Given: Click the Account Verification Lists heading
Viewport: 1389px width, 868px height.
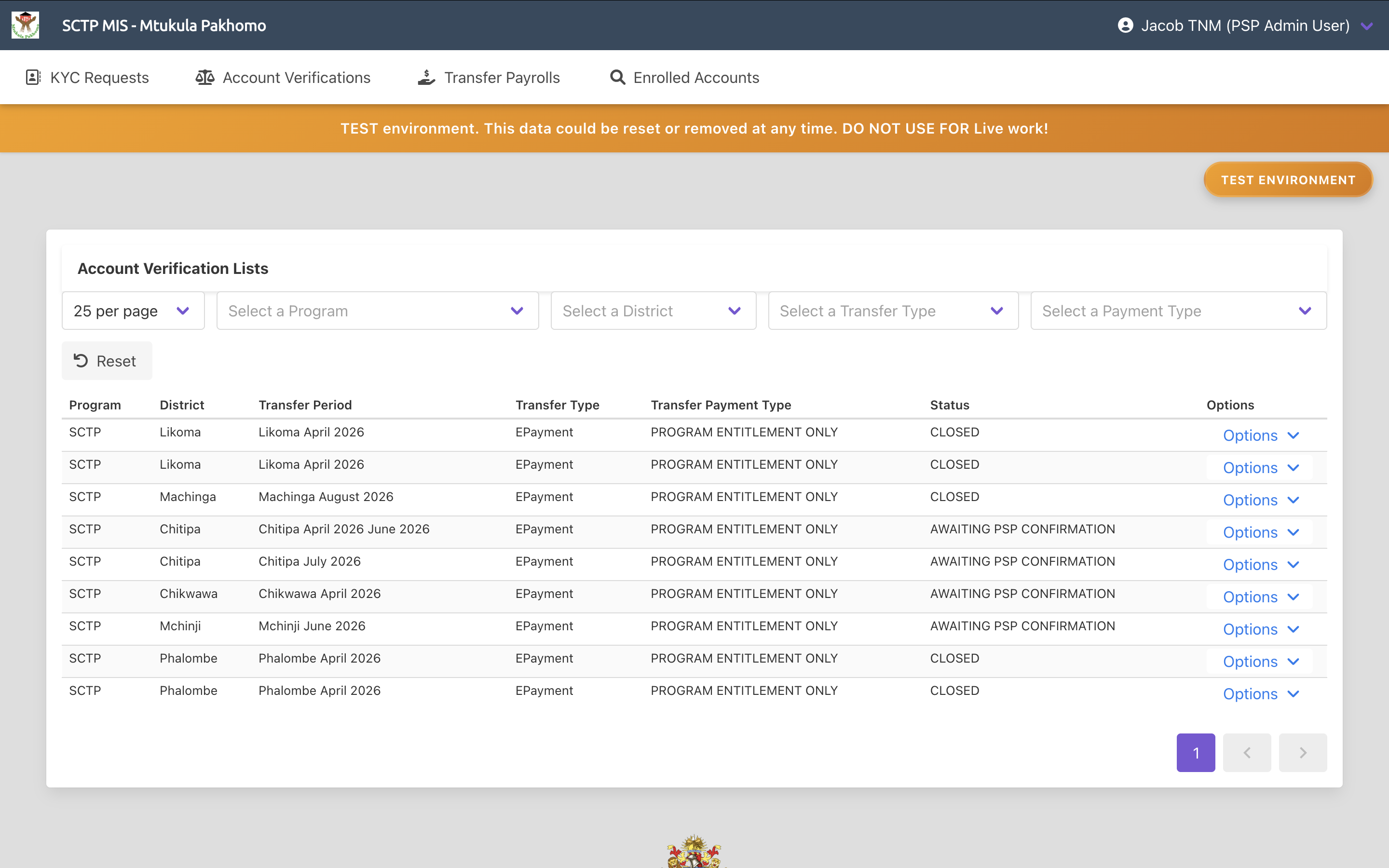Looking at the screenshot, I should tap(173, 268).
